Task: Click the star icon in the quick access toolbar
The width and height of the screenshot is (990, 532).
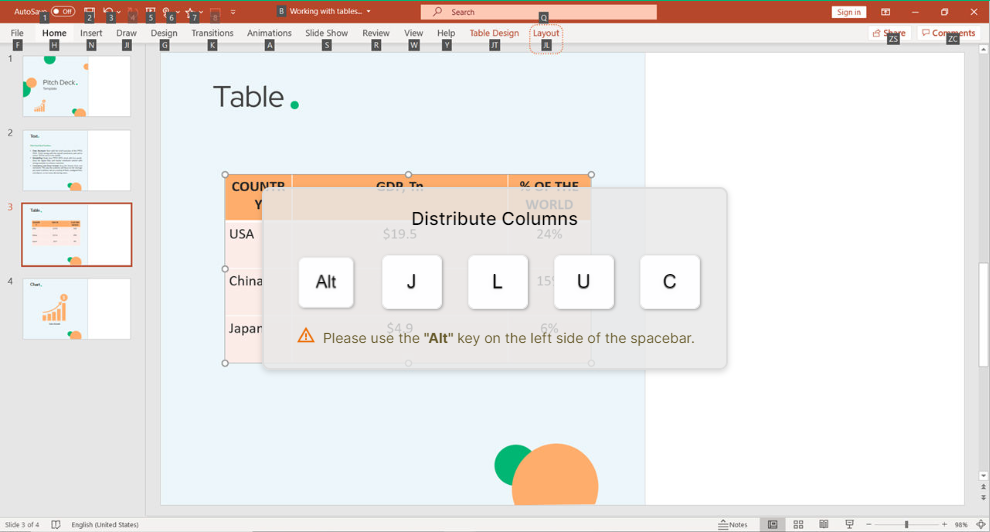Action: [189, 11]
